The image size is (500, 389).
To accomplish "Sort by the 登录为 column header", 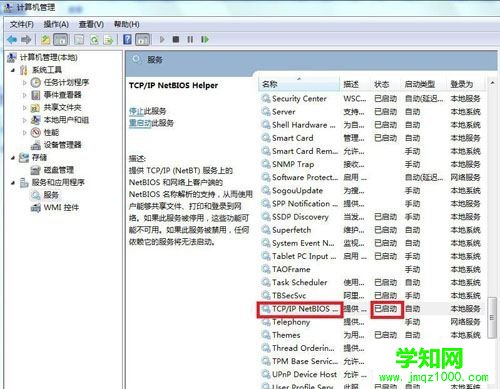I will click(465, 84).
